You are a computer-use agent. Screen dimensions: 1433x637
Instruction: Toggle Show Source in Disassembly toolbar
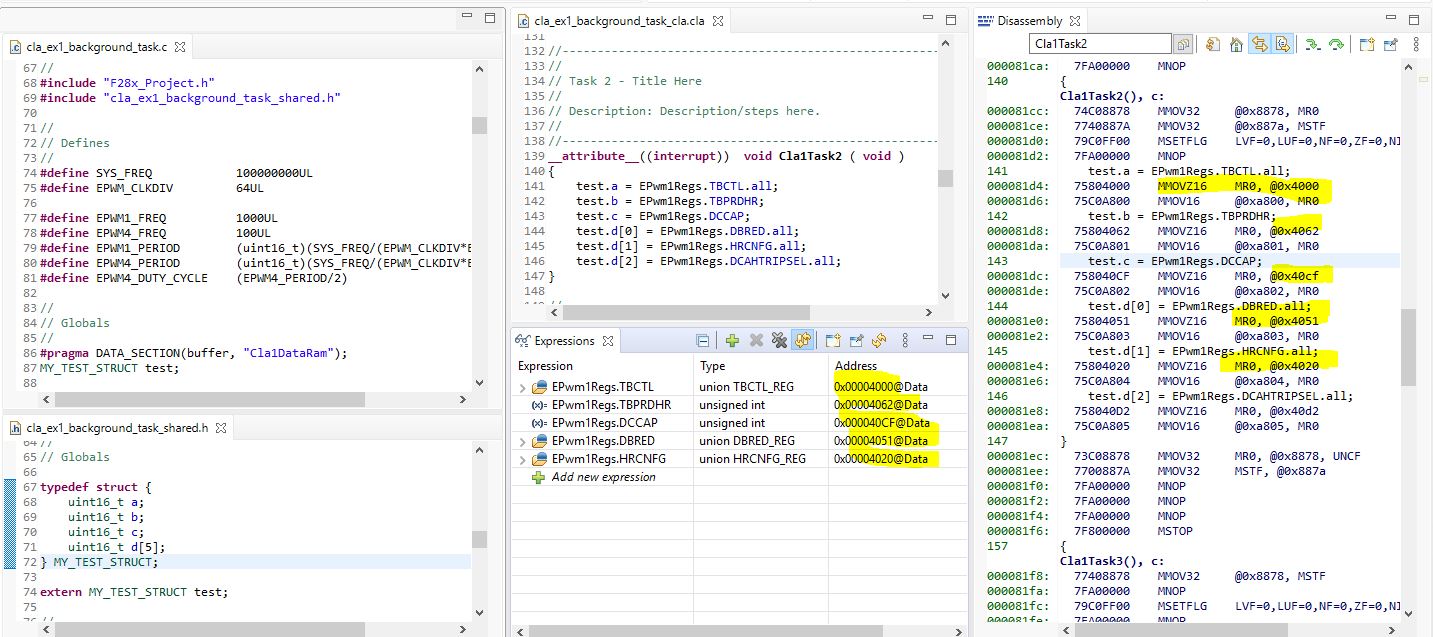coord(1282,44)
